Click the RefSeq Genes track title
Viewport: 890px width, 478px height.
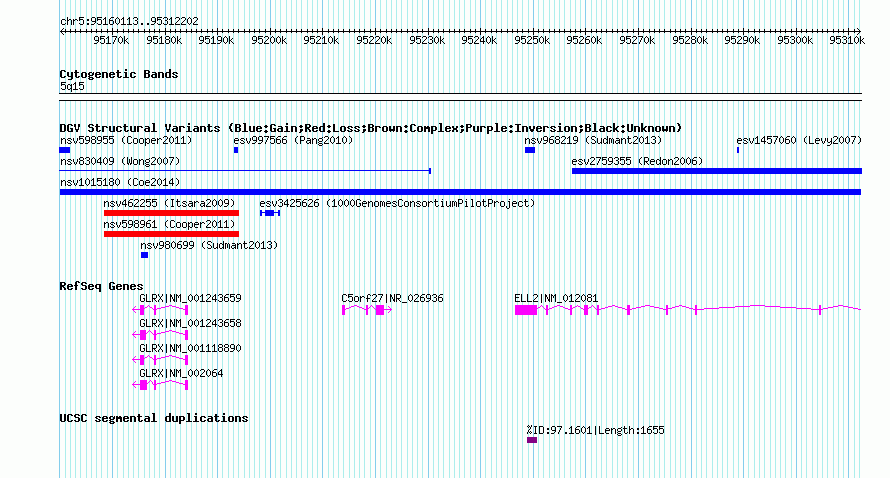[x=101, y=286]
